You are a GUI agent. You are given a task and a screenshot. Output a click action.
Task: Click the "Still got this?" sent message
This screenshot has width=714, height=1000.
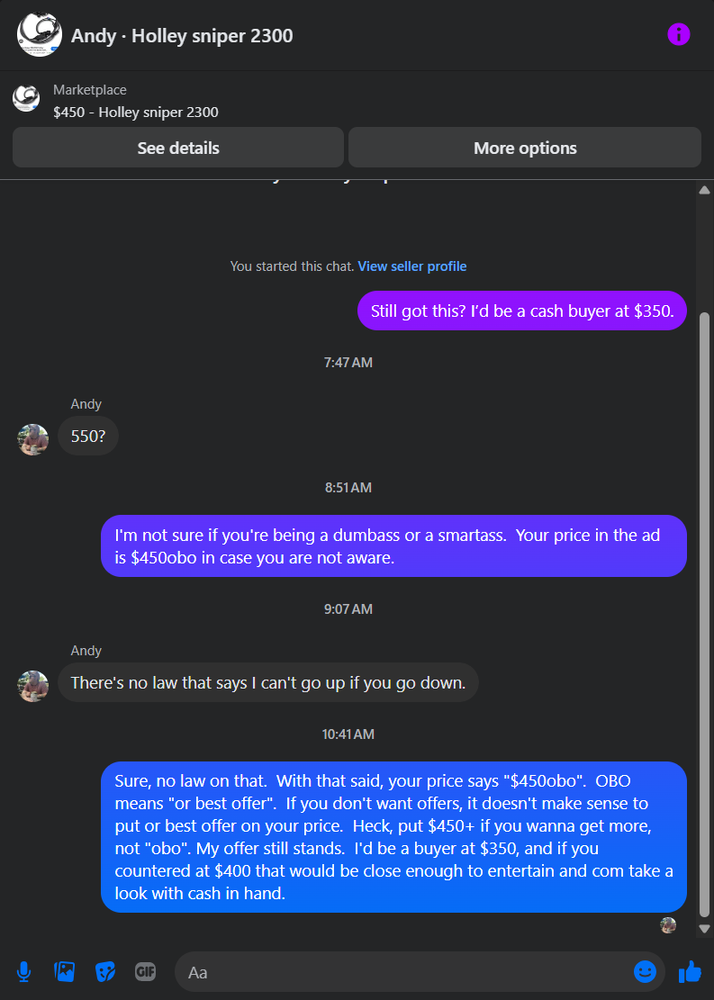(x=522, y=310)
